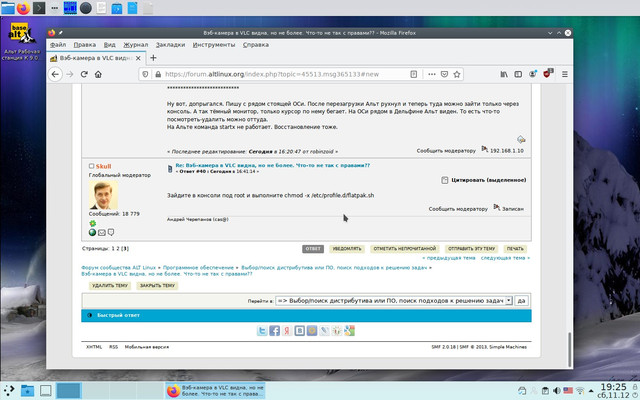Switch keyboard layout via US flag
Viewport: 640px width, 400px height.
pos(568,391)
